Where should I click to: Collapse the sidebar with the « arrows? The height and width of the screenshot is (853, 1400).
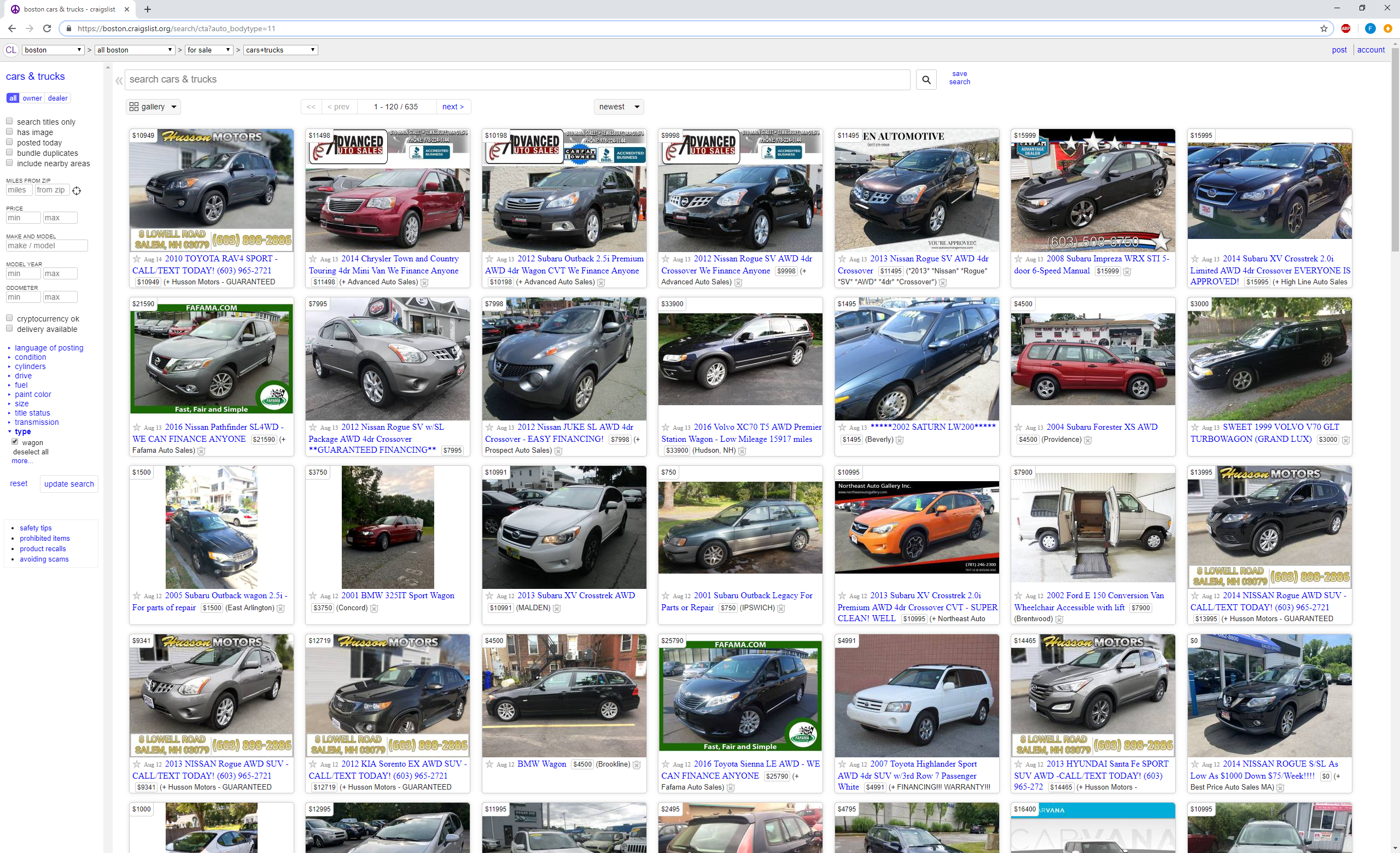(119, 80)
